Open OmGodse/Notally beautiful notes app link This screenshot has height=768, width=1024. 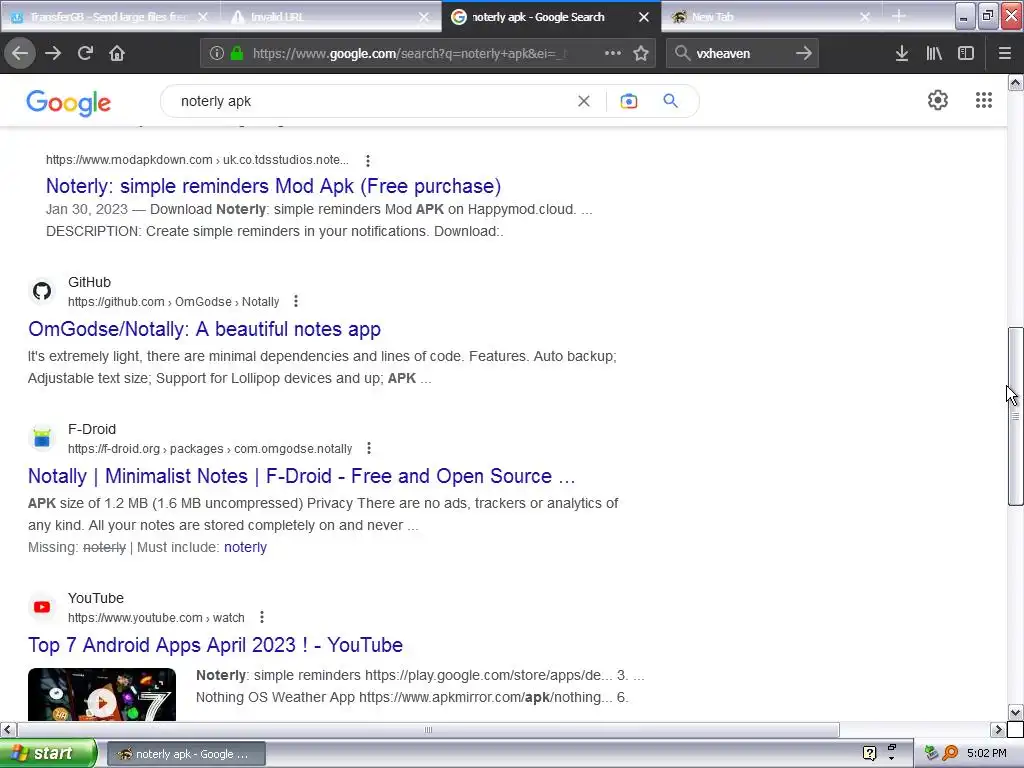[204, 329]
